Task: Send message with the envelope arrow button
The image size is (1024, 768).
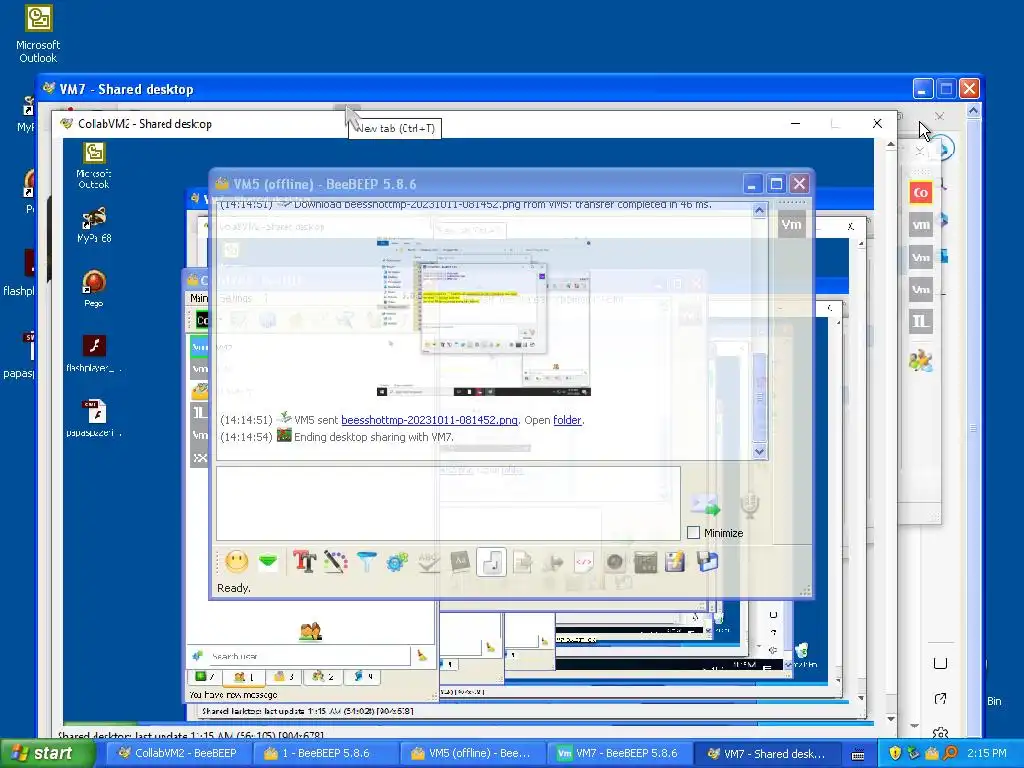Action: (x=705, y=505)
